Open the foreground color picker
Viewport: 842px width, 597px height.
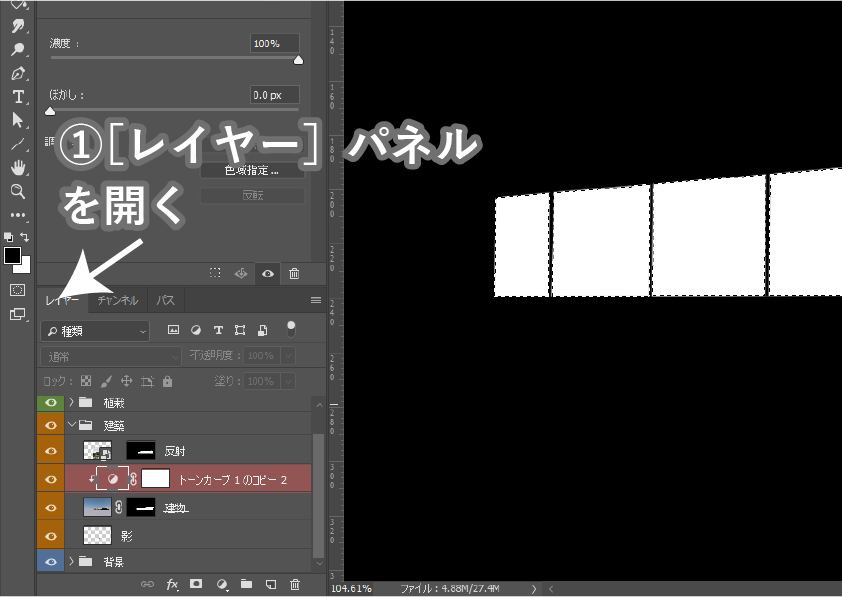(x=12, y=256)
